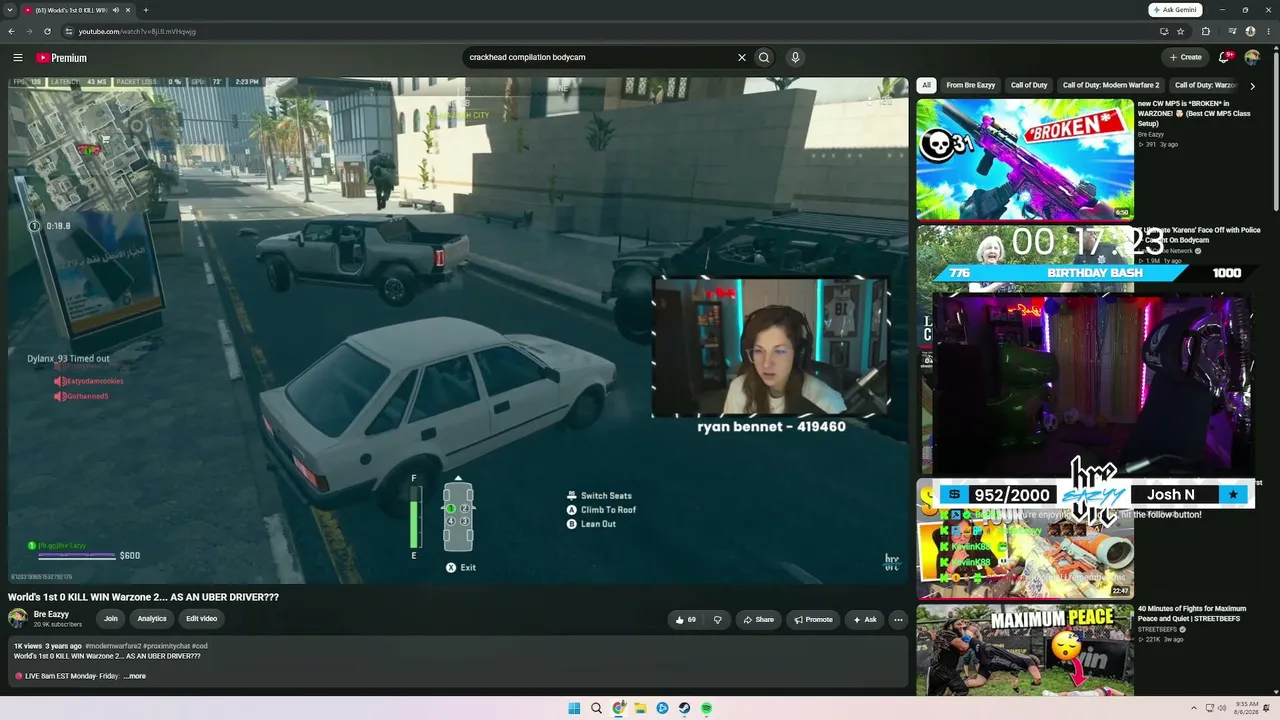Share the video

pyautogui.click(x=758, y=620)
